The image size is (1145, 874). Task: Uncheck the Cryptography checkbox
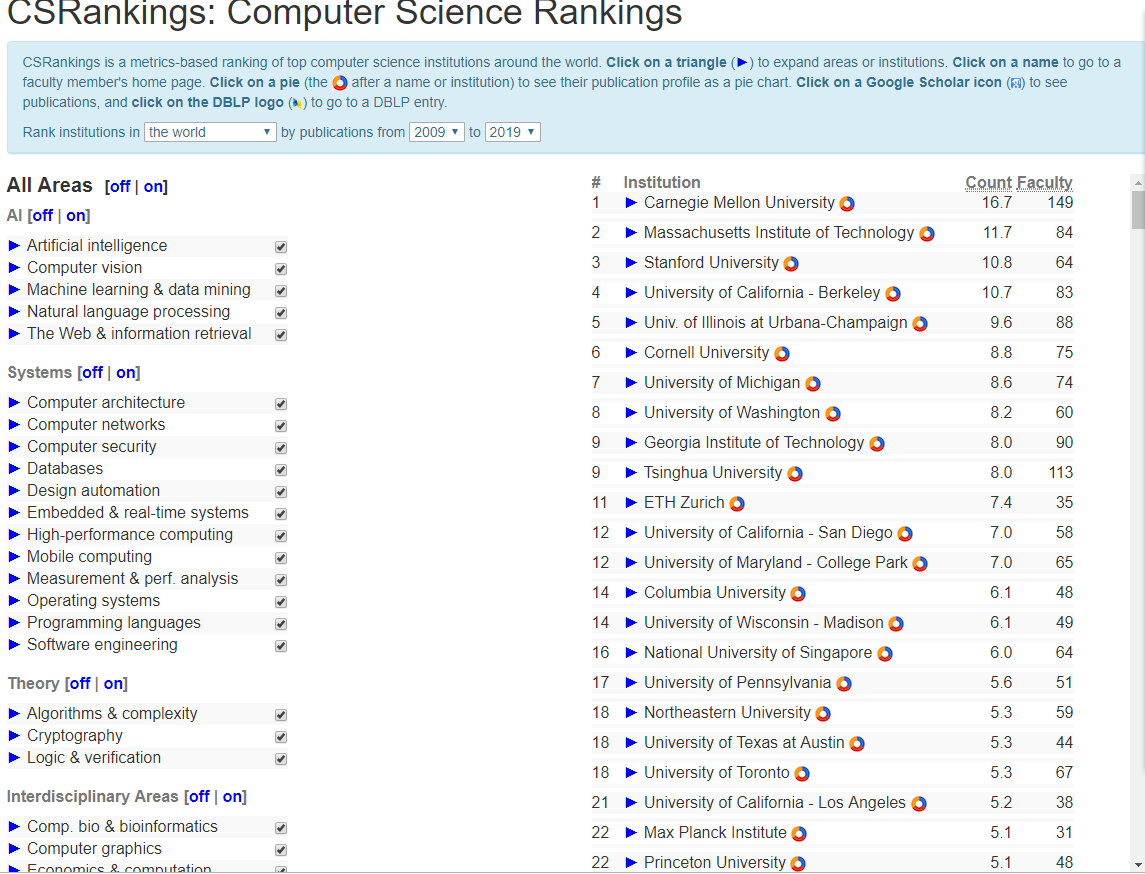coord(281,737)
